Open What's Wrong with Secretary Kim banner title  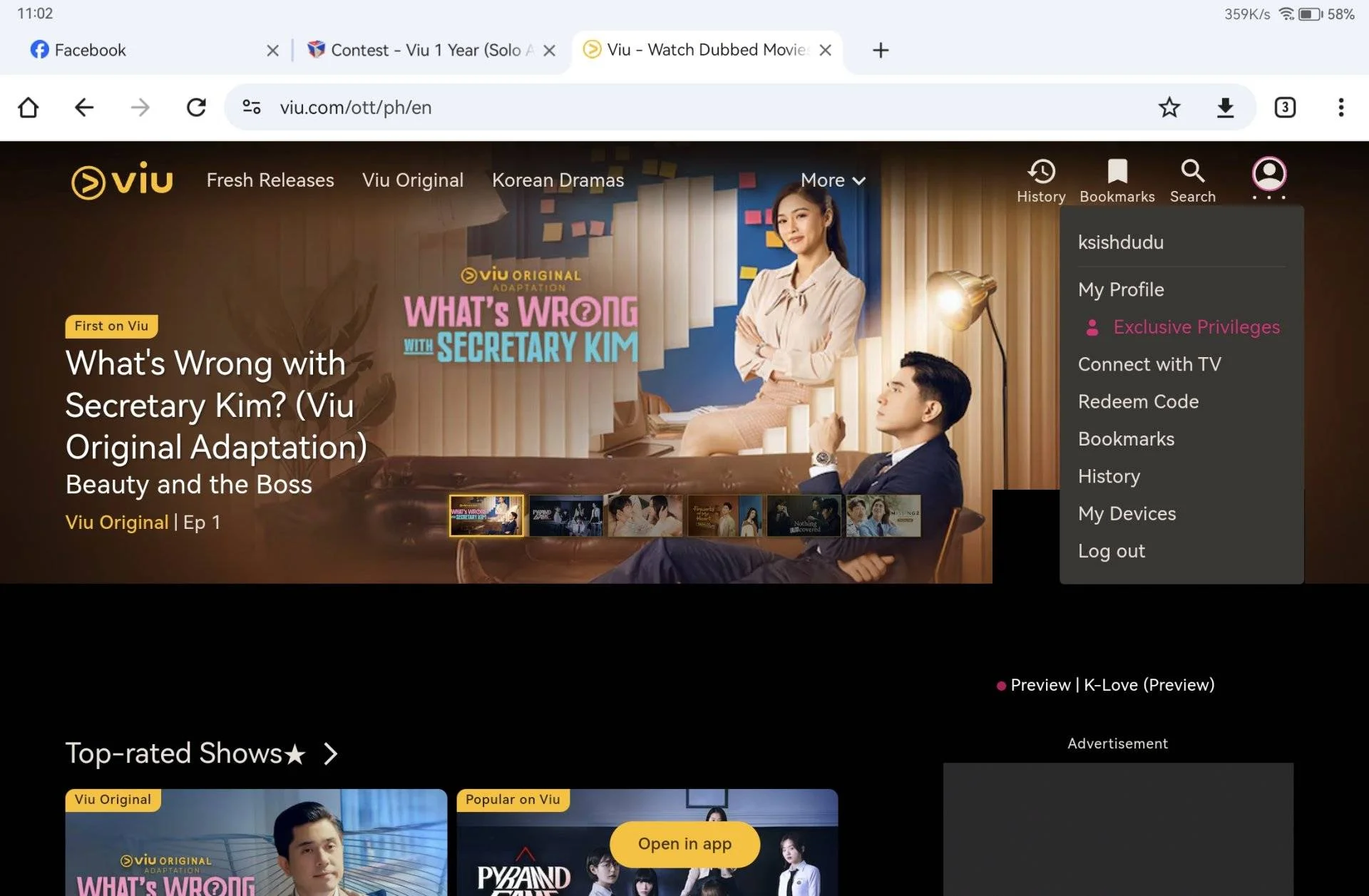(x=216, y=405)
